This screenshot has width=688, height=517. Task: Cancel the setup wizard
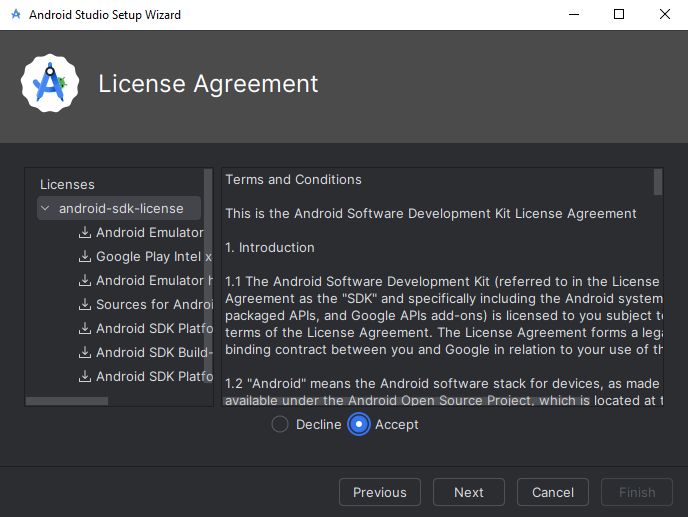pyautogui.click(x=553, y=492)
